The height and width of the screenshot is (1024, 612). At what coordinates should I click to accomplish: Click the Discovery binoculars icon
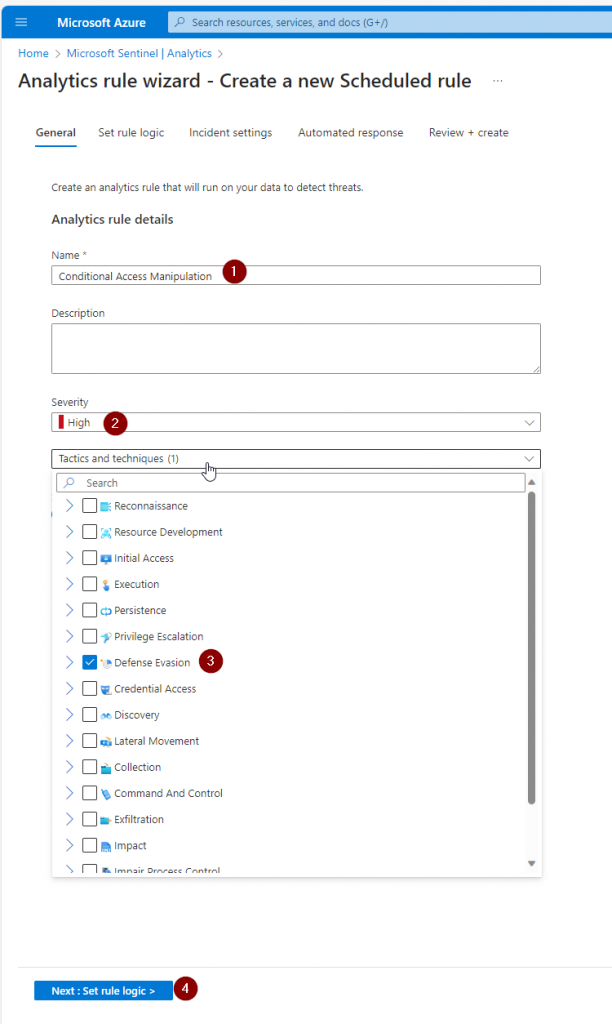click(x=106, y=715)
